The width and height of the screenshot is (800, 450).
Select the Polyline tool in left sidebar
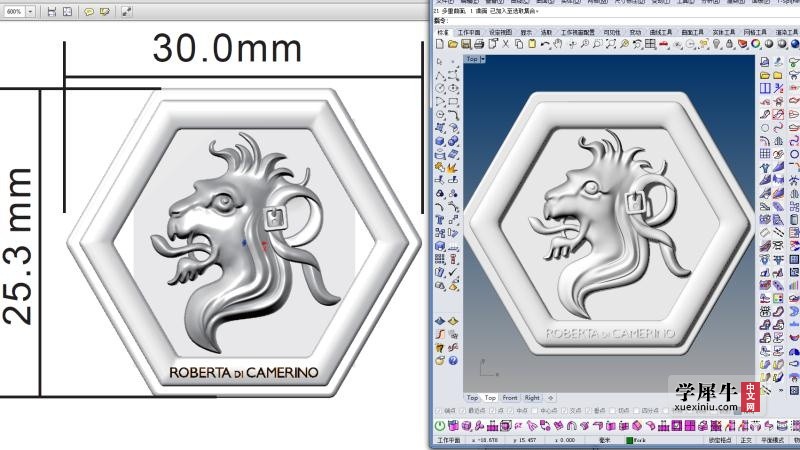point(440,76)
